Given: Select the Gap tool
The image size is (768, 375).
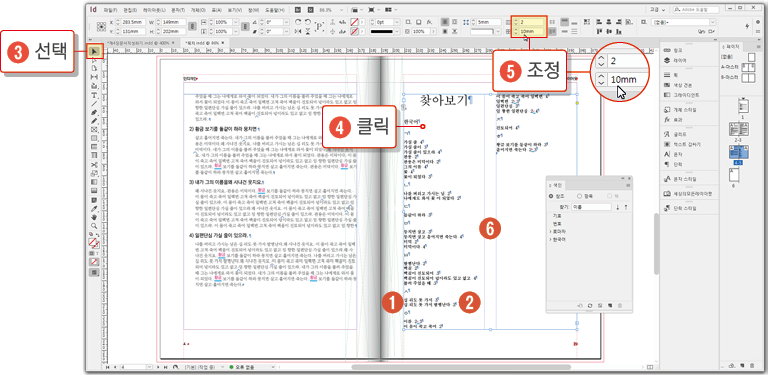Looking at the screenshot, I should [95, 77].
